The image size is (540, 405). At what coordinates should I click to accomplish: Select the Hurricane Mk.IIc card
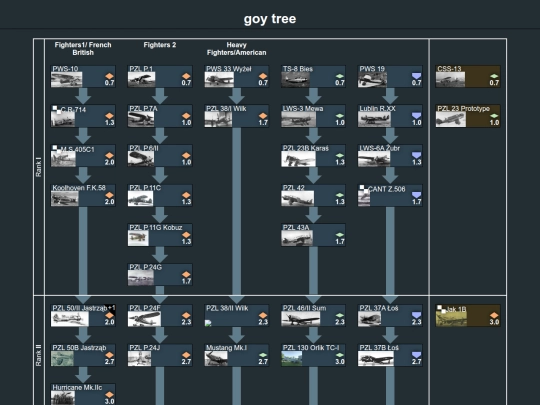[83, 394]
